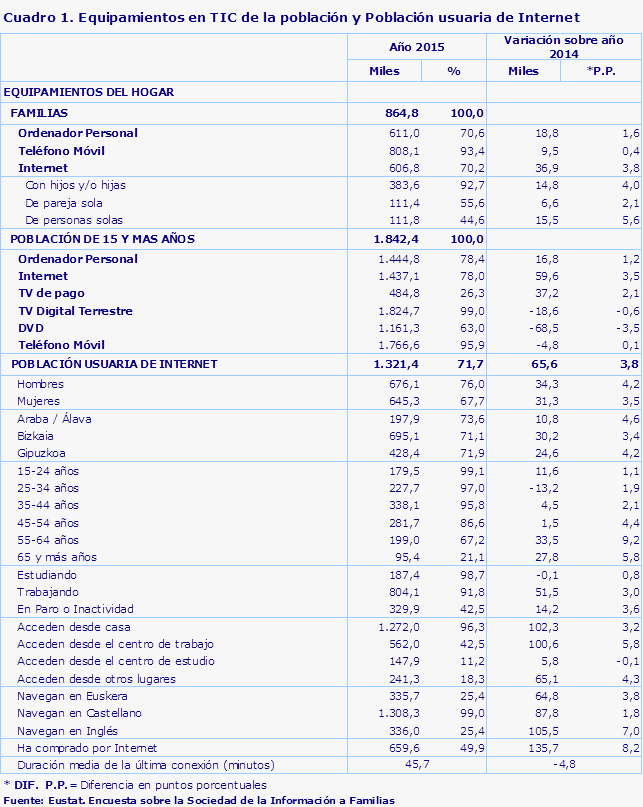Select the '15-24 años' row label
The image size is (643, 807).
tap(48, 471)
